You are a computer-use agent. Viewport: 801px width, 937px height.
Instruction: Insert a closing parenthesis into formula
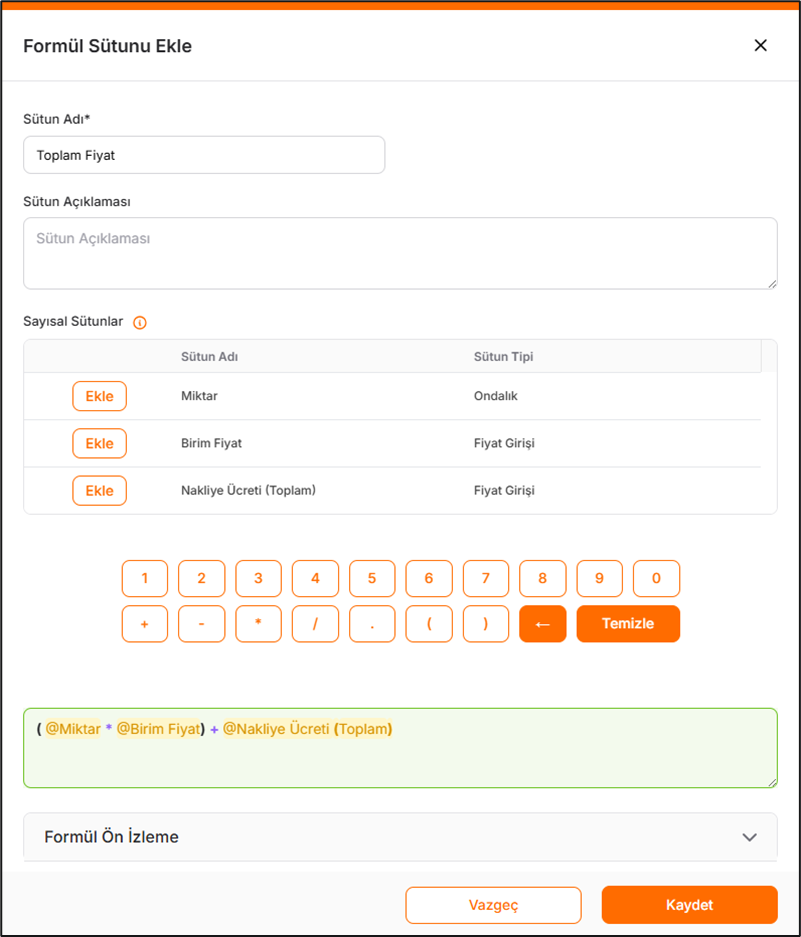(x=486, y=624)
